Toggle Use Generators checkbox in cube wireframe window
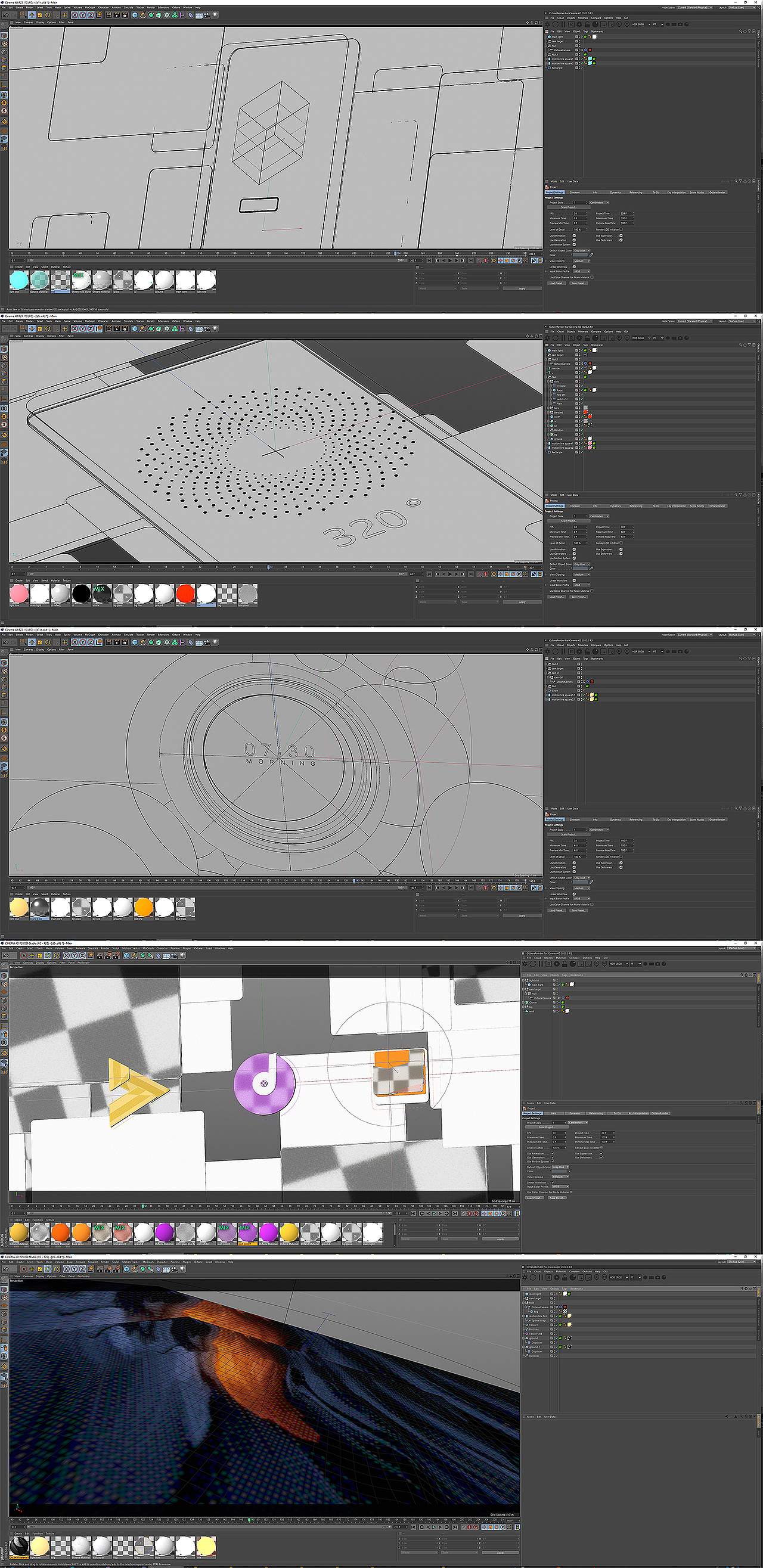 click(574, 240)
